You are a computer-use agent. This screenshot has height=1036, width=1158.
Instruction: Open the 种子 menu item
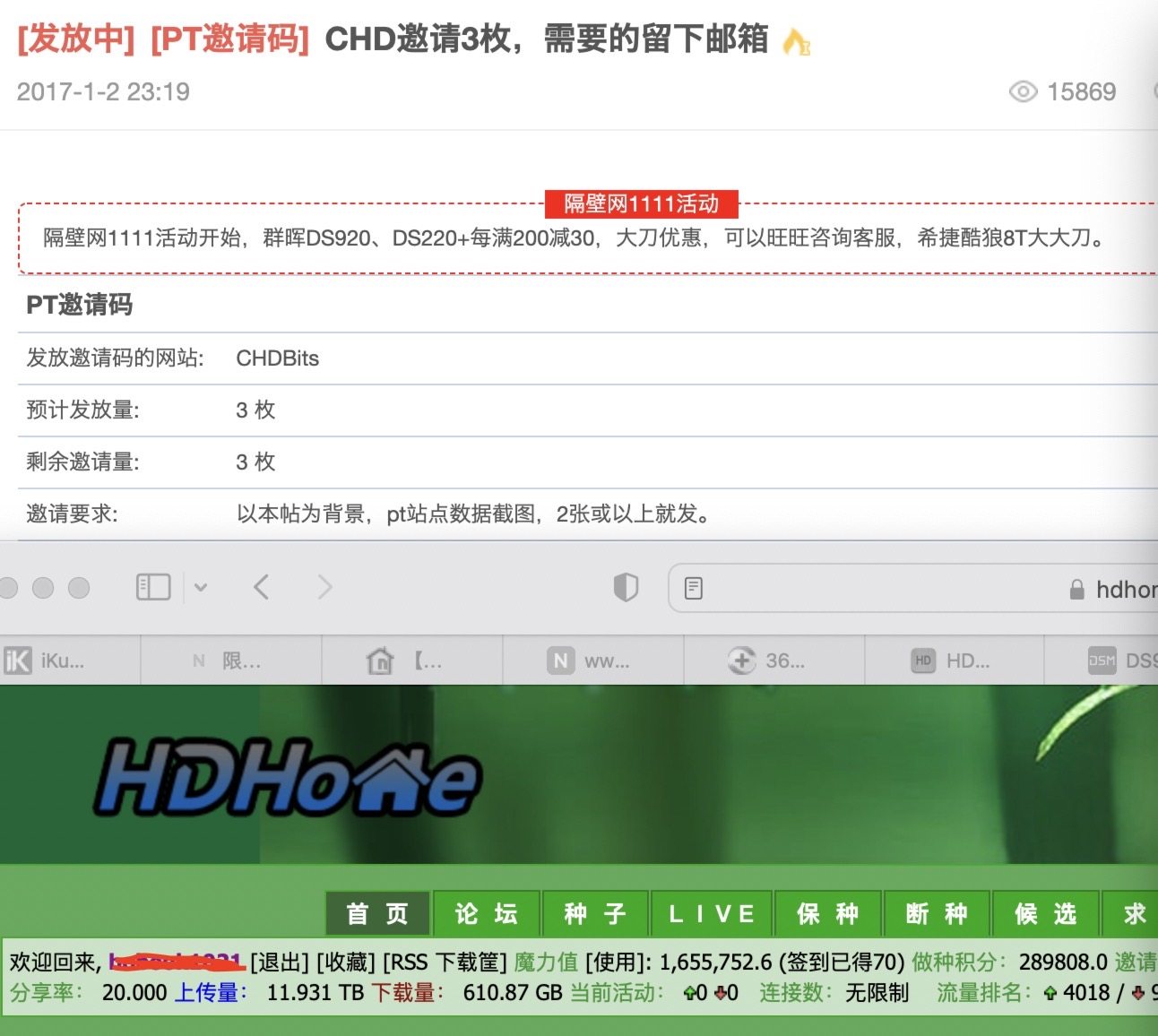(x=595, y=913)
